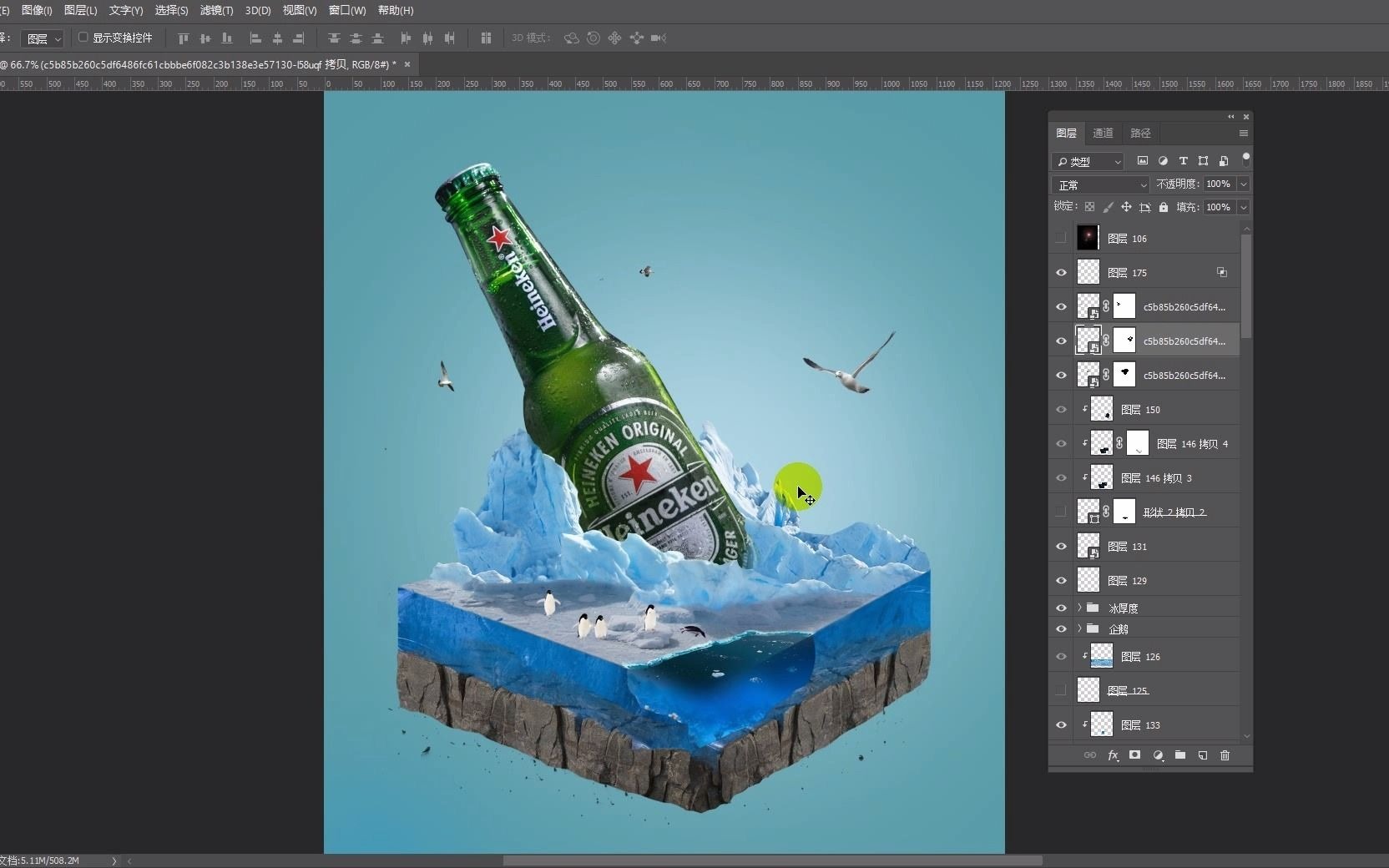The height and width of the screenshot is (868, 1389).
Task: Switch to the 路径 tab
Action: tap(1140, 133)
